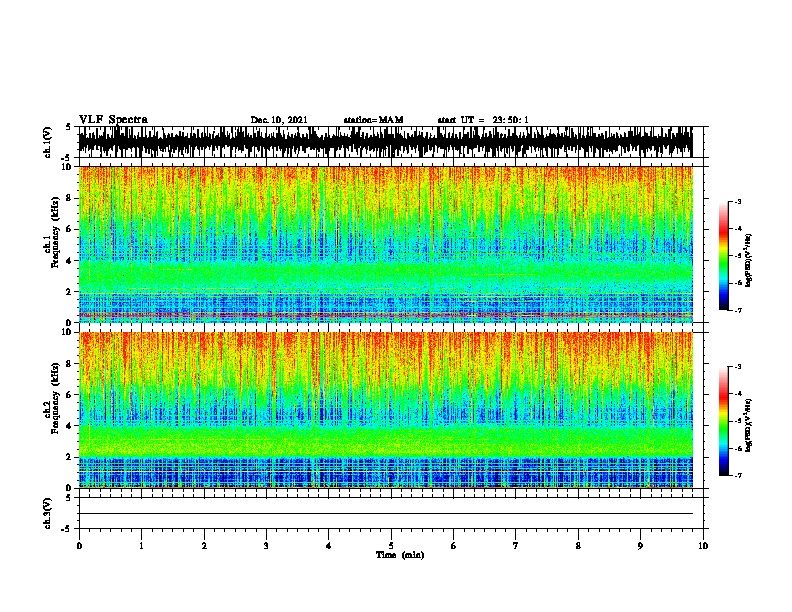The width and height of the screenshot is (792, 612).
Task: Click the "-3" label on ch.2 colorbar
Action: 738,367
